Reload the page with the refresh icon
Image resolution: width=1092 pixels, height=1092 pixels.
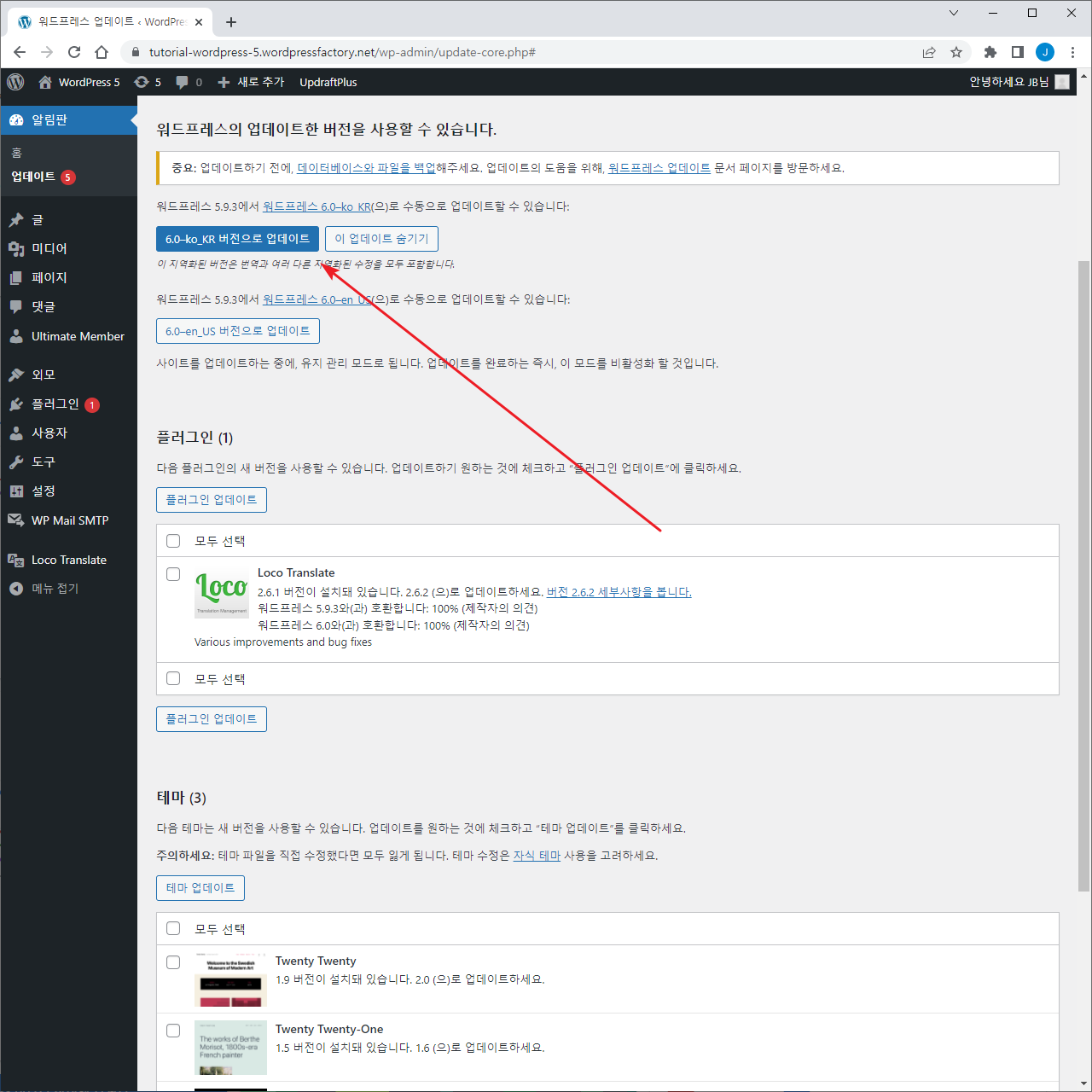coord(74,52)
